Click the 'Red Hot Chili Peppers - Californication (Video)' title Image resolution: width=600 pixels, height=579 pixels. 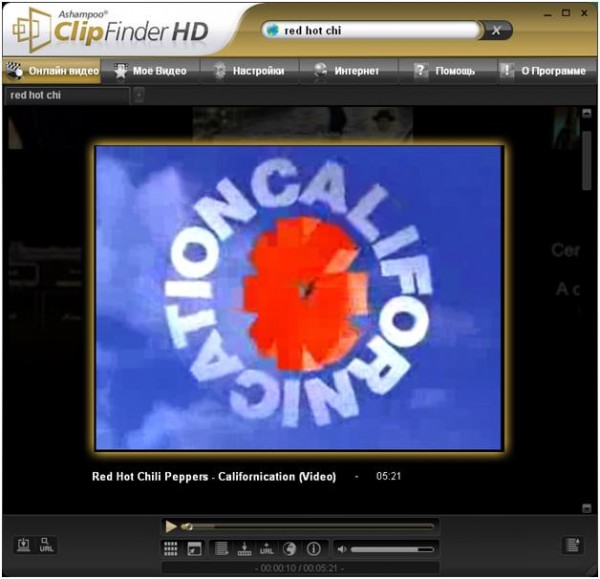click(214, 476)
